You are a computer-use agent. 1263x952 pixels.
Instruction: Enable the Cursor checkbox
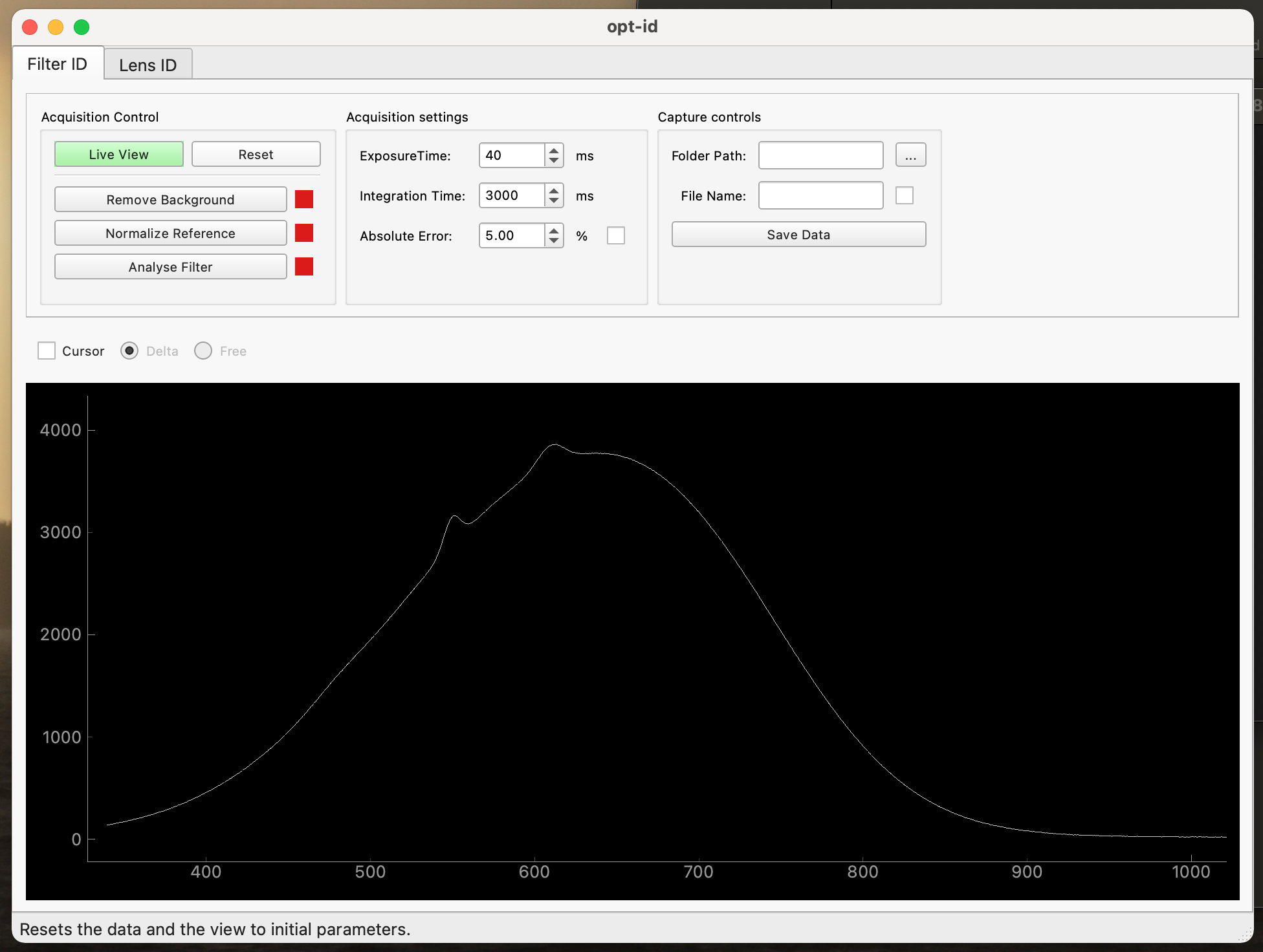pos(47,351)
